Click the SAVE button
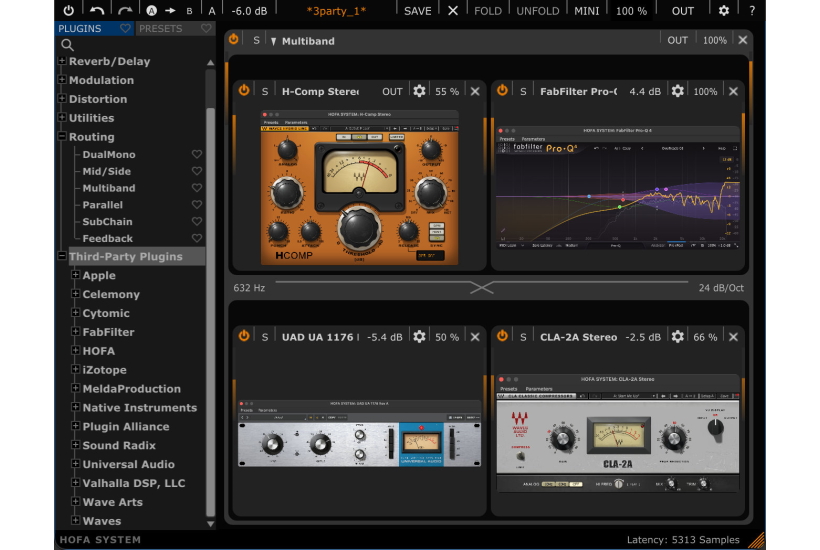This screenshot has height=550, width=820. (417, 10)
